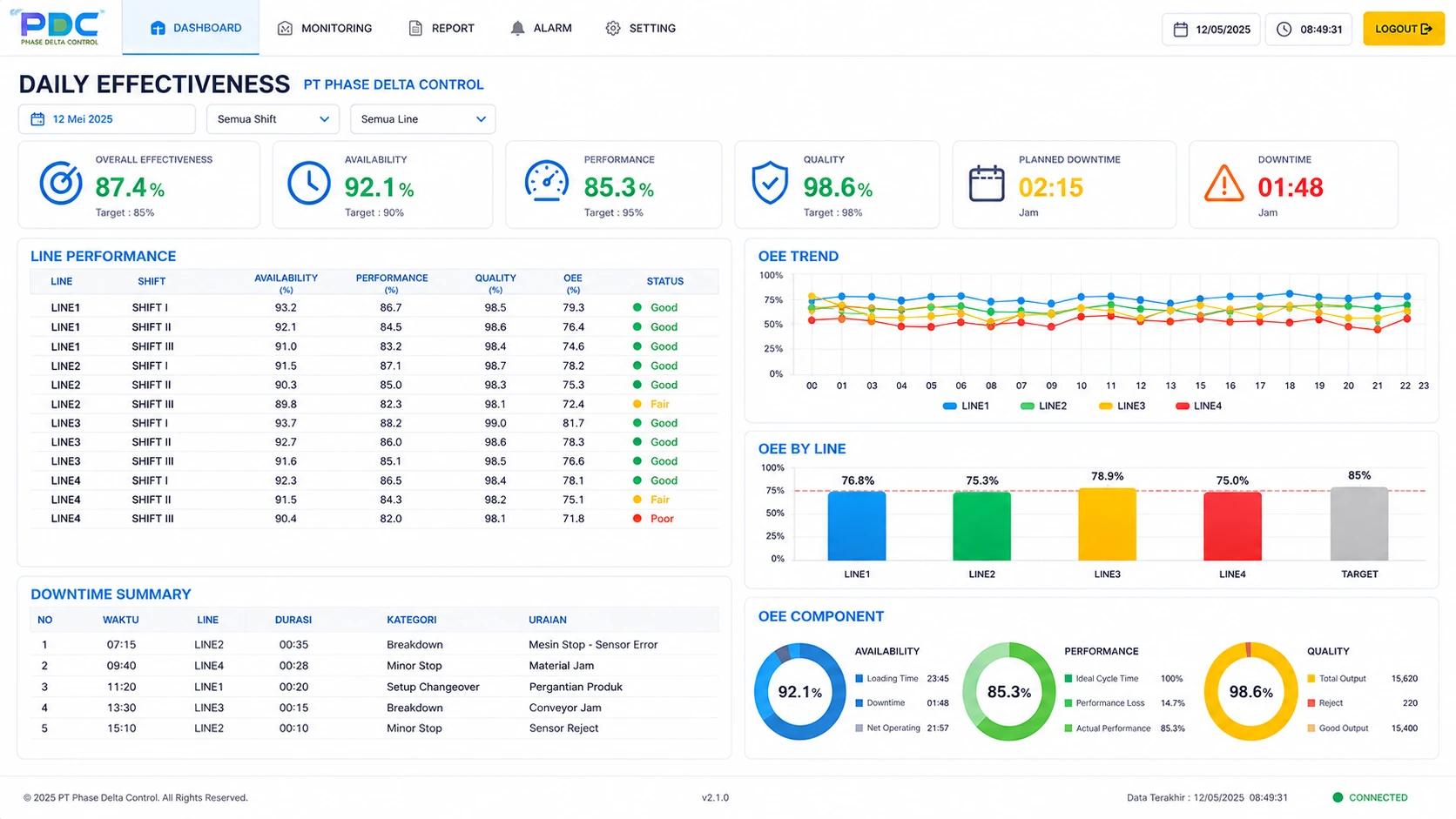Click "Mesin Stop - Sensor Error" description
This screenshot has height=819, width=1456.
pos(593,645)
